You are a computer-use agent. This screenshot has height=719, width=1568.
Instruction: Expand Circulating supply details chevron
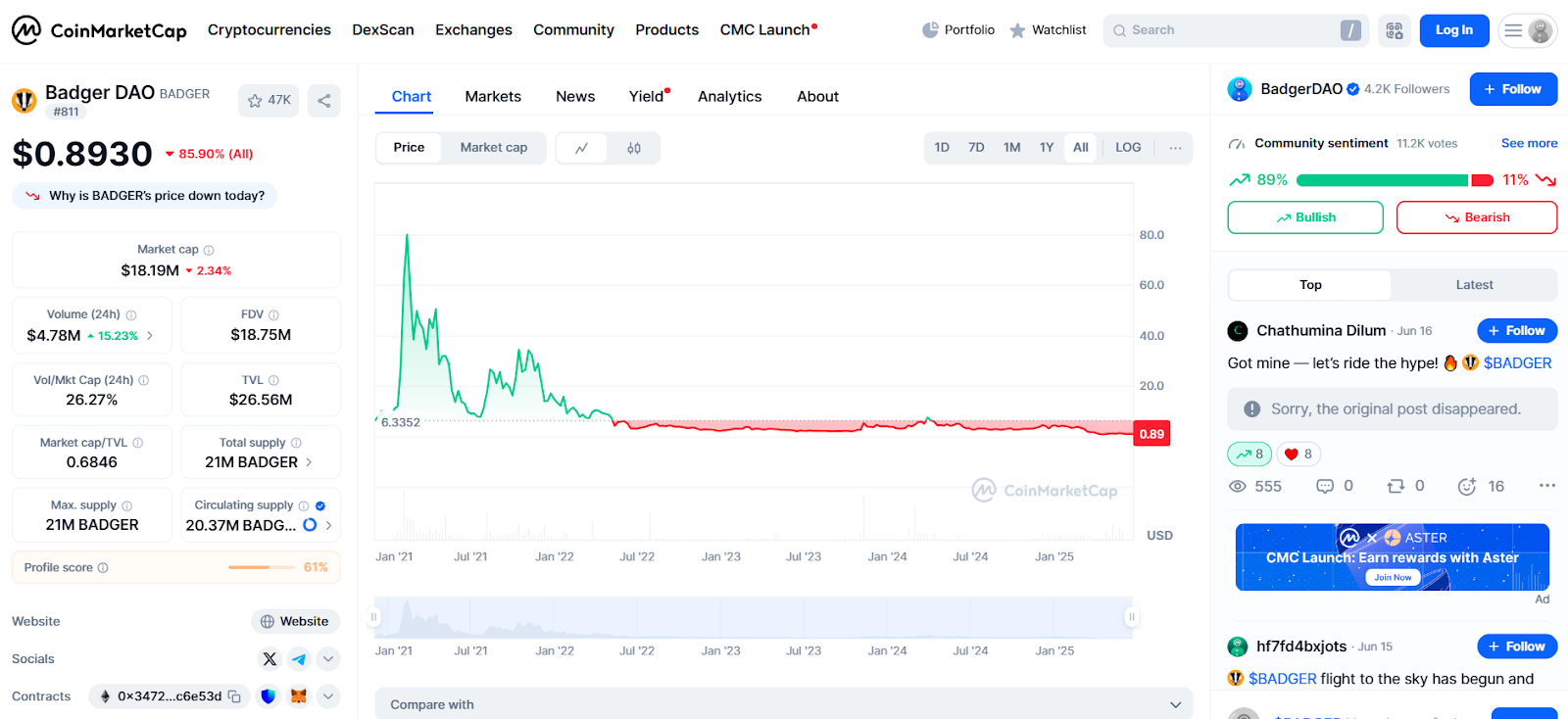coord(328,526)
